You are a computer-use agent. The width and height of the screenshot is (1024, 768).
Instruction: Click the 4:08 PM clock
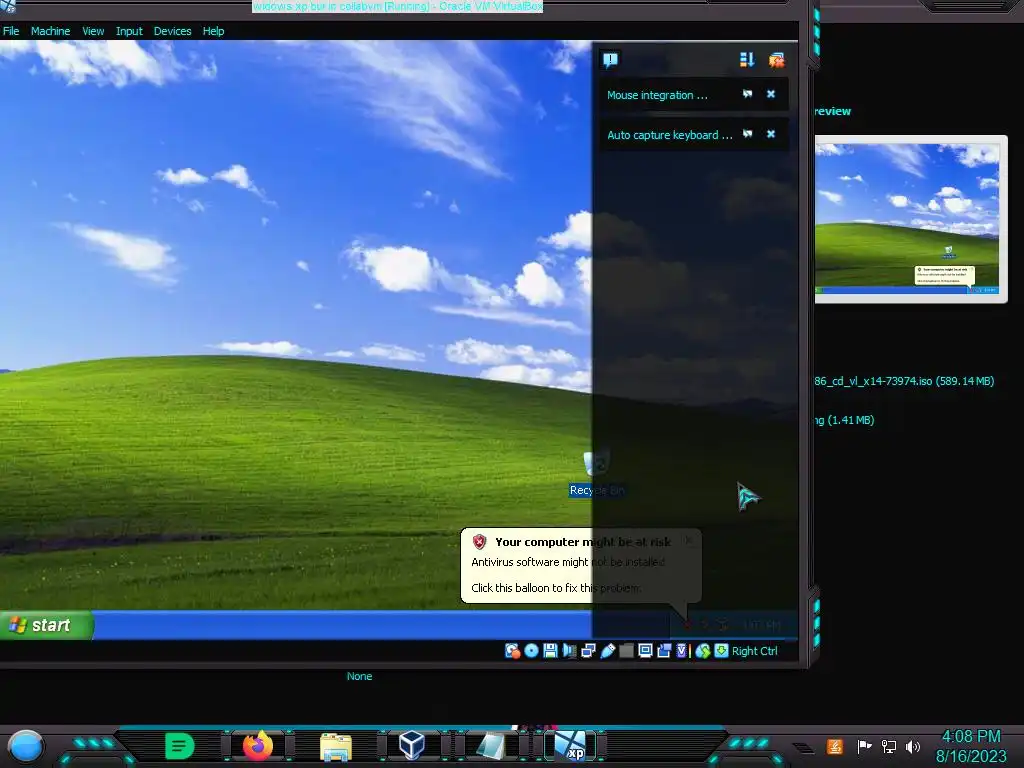pos(971,737)
